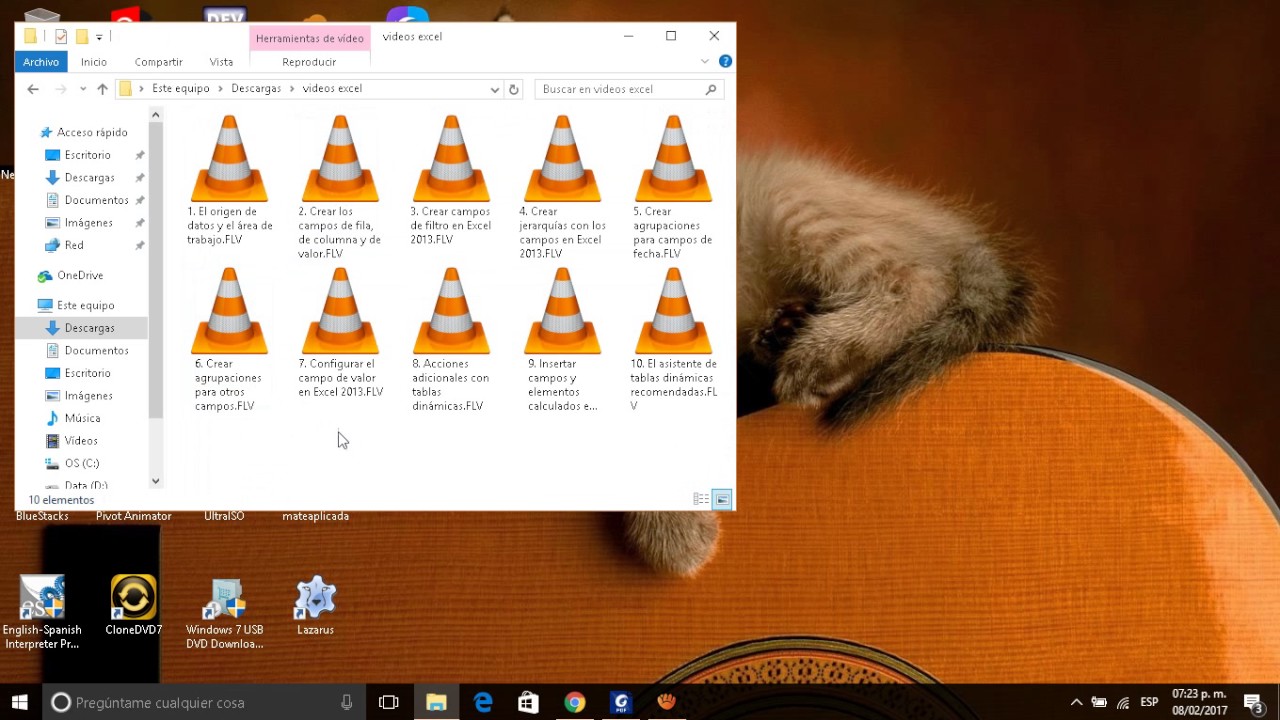Open Task View on taskbar
The image size is (1280, 720).
(x=389, y=703)
